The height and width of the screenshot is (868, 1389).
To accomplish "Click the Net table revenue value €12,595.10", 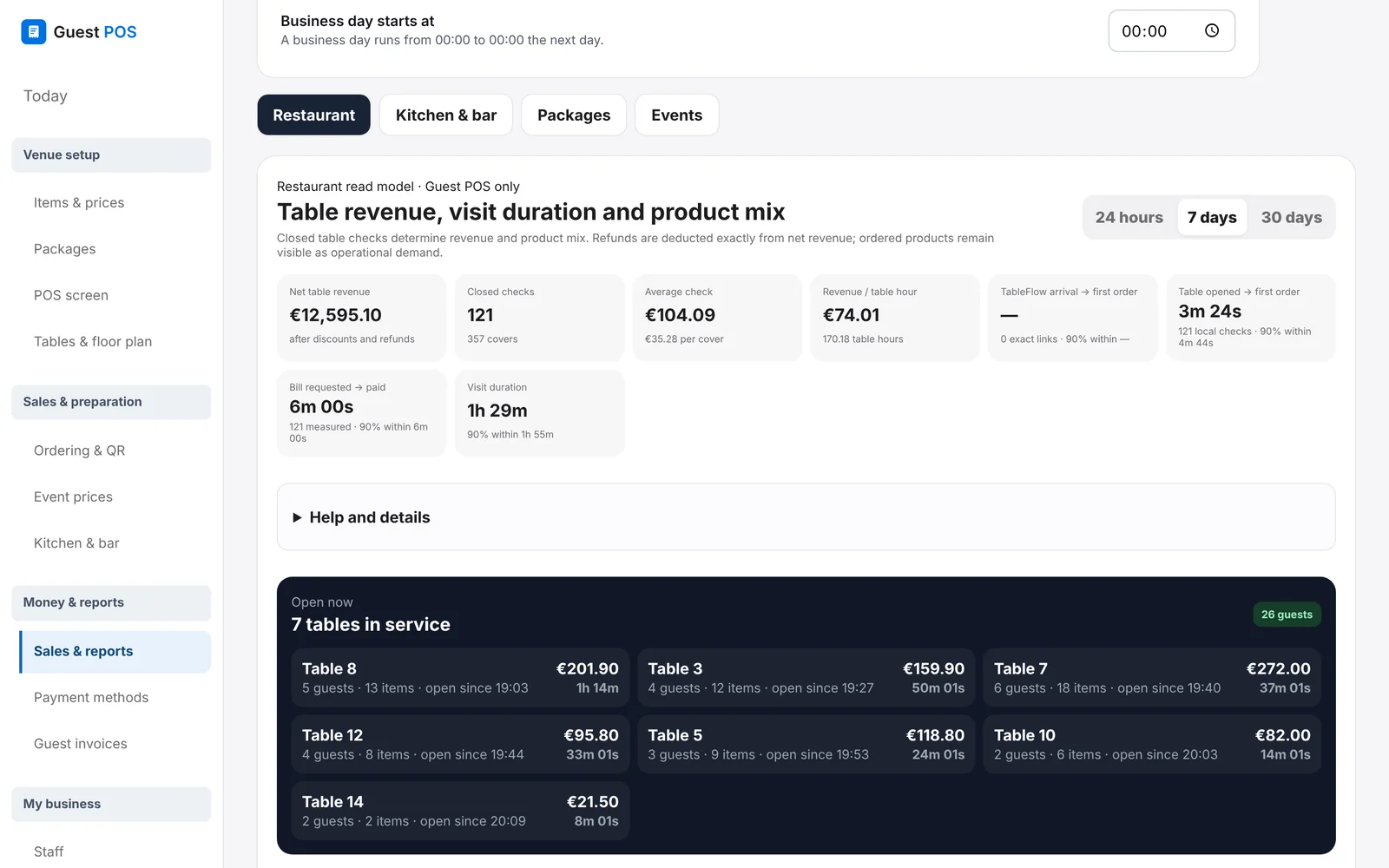I will 335,315.
